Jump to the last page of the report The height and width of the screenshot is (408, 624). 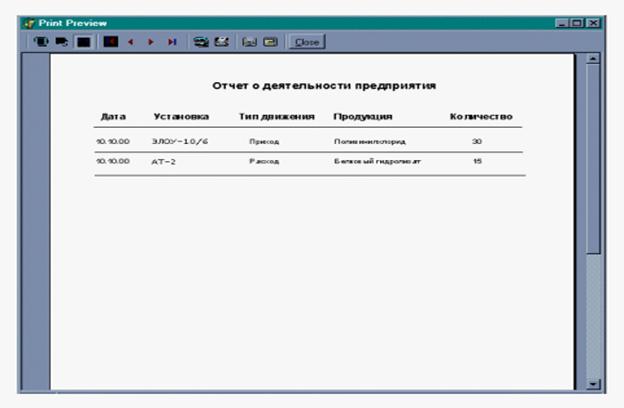pyautogui.click(x=171, y=43)
